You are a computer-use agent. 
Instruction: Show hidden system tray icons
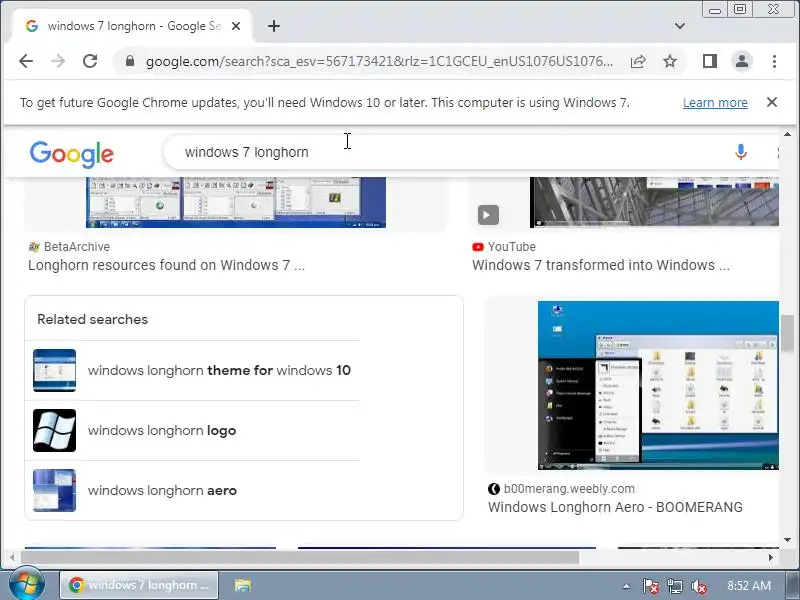point(626,586)
